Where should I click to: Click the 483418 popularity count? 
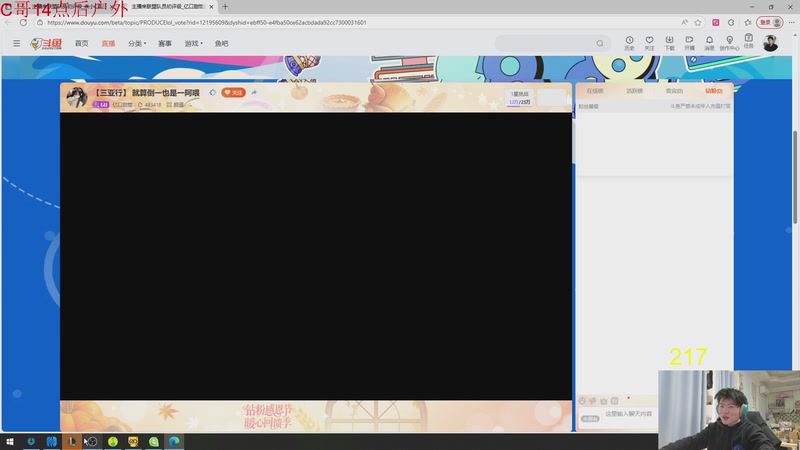coord(149,105)
